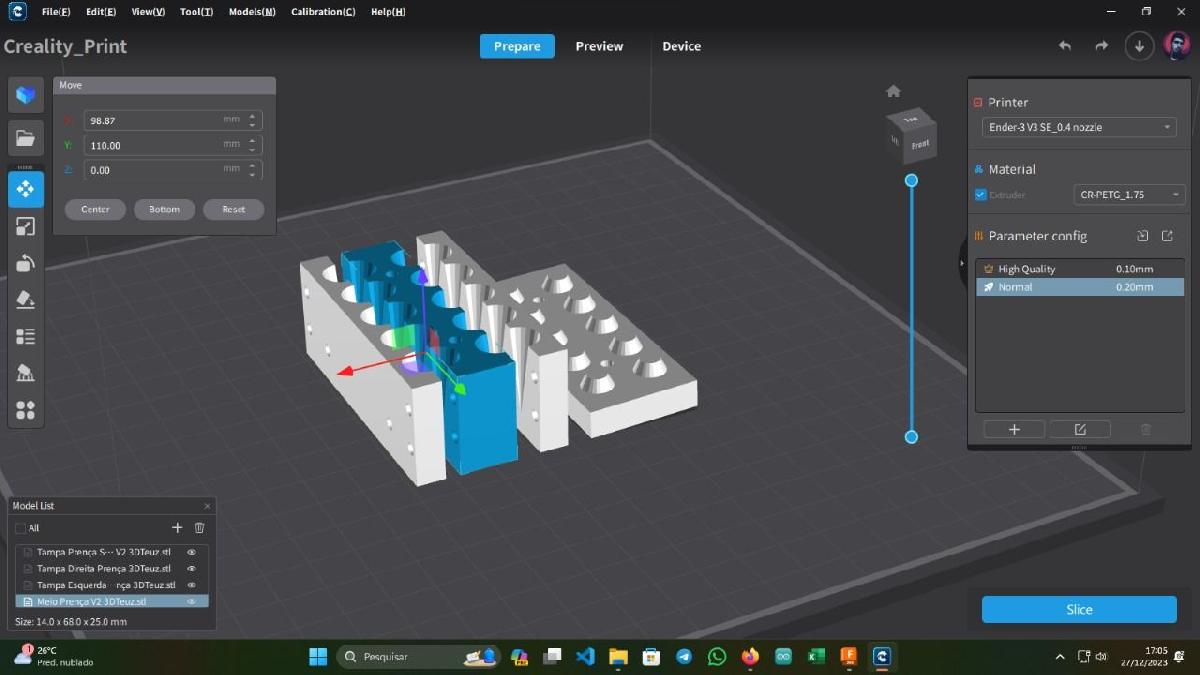Select the Scale tool

25,226
